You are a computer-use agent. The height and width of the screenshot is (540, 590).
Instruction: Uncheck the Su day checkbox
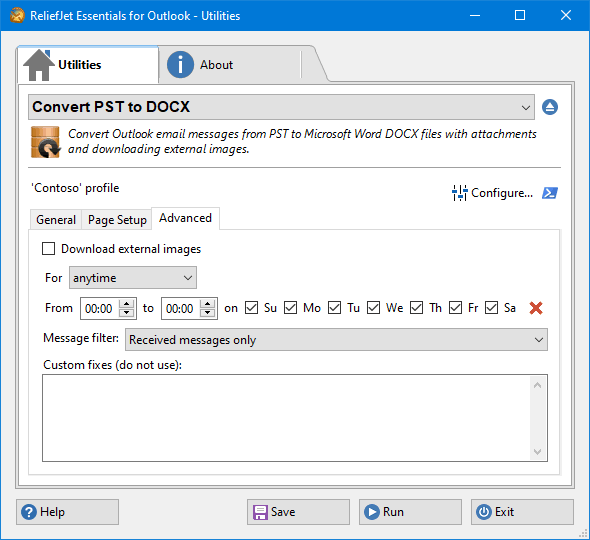[251, 307]
